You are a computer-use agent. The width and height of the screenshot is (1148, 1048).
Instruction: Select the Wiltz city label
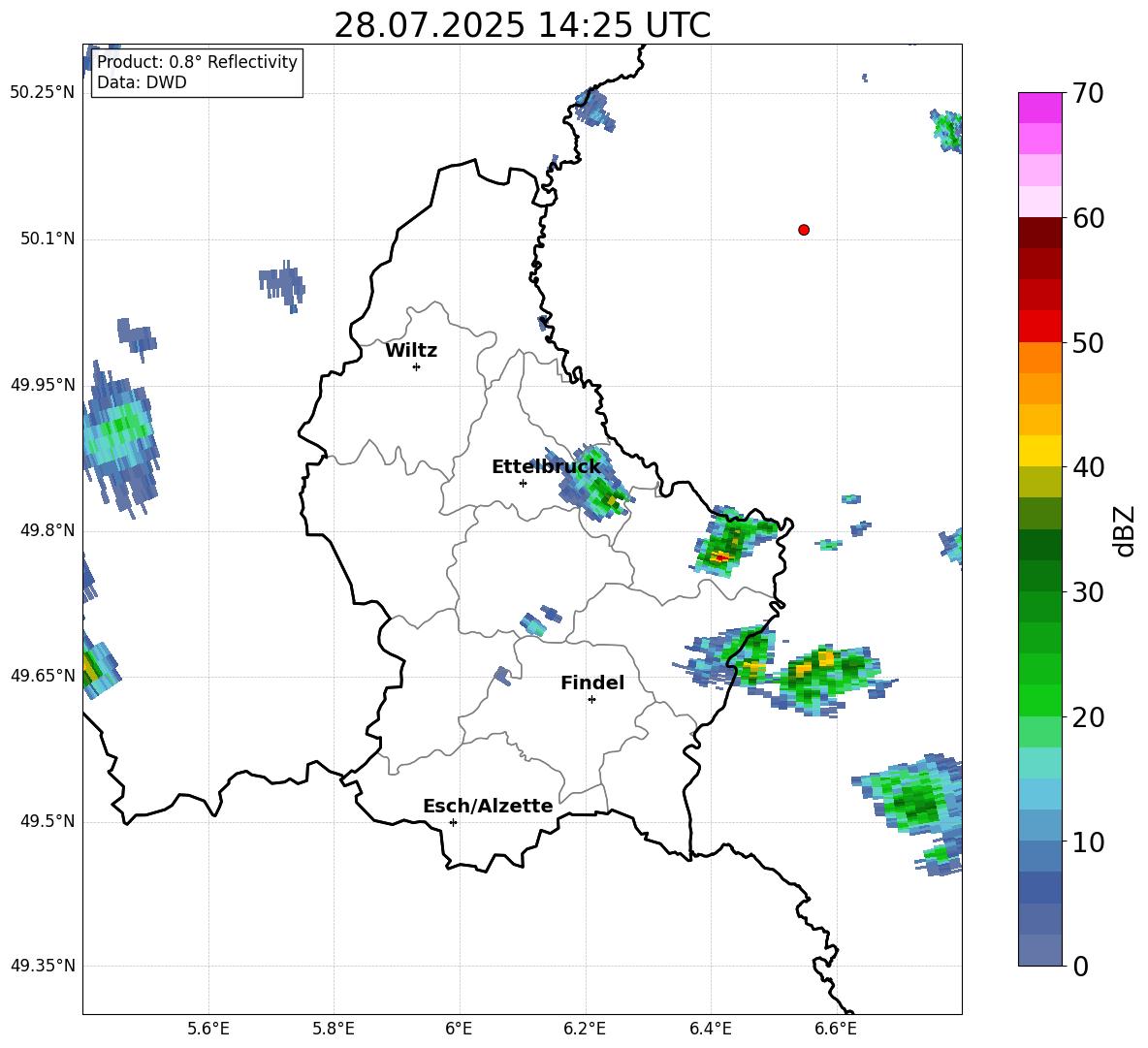pos(411,351)
